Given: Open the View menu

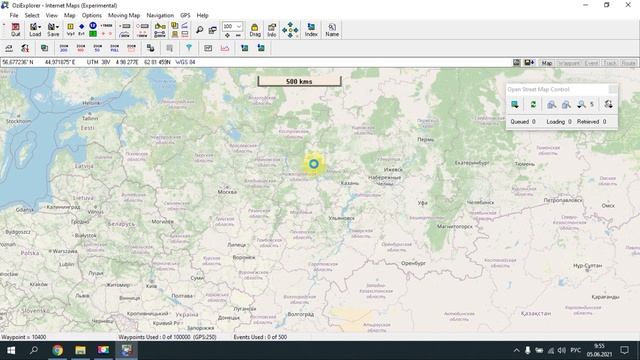Looking at the screenshot, I should click(x=51, y=15).
